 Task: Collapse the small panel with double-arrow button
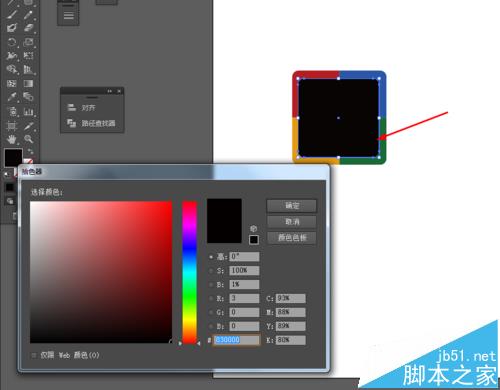point(109,91)
